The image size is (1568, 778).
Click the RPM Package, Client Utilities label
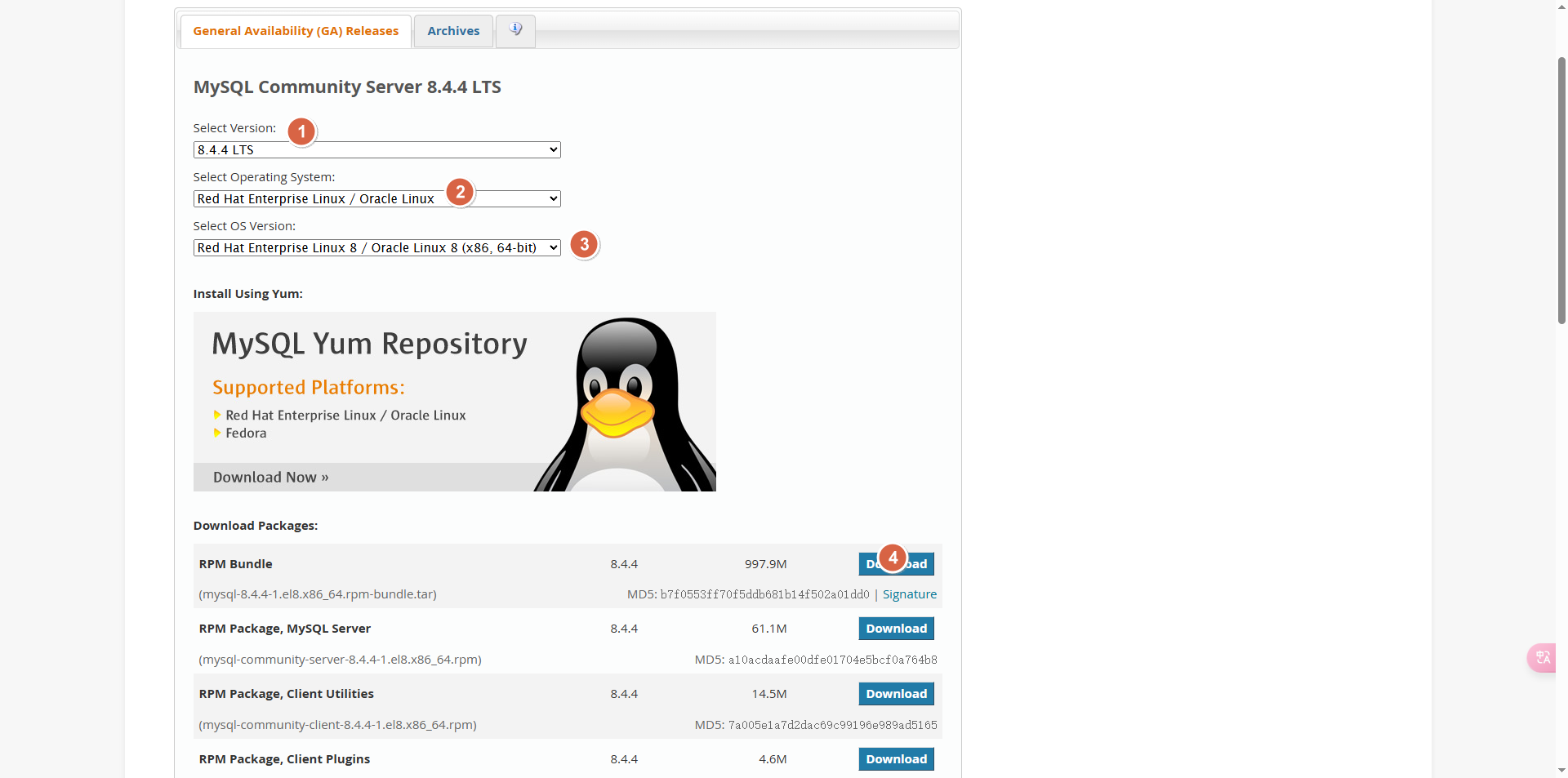(286, 694)
